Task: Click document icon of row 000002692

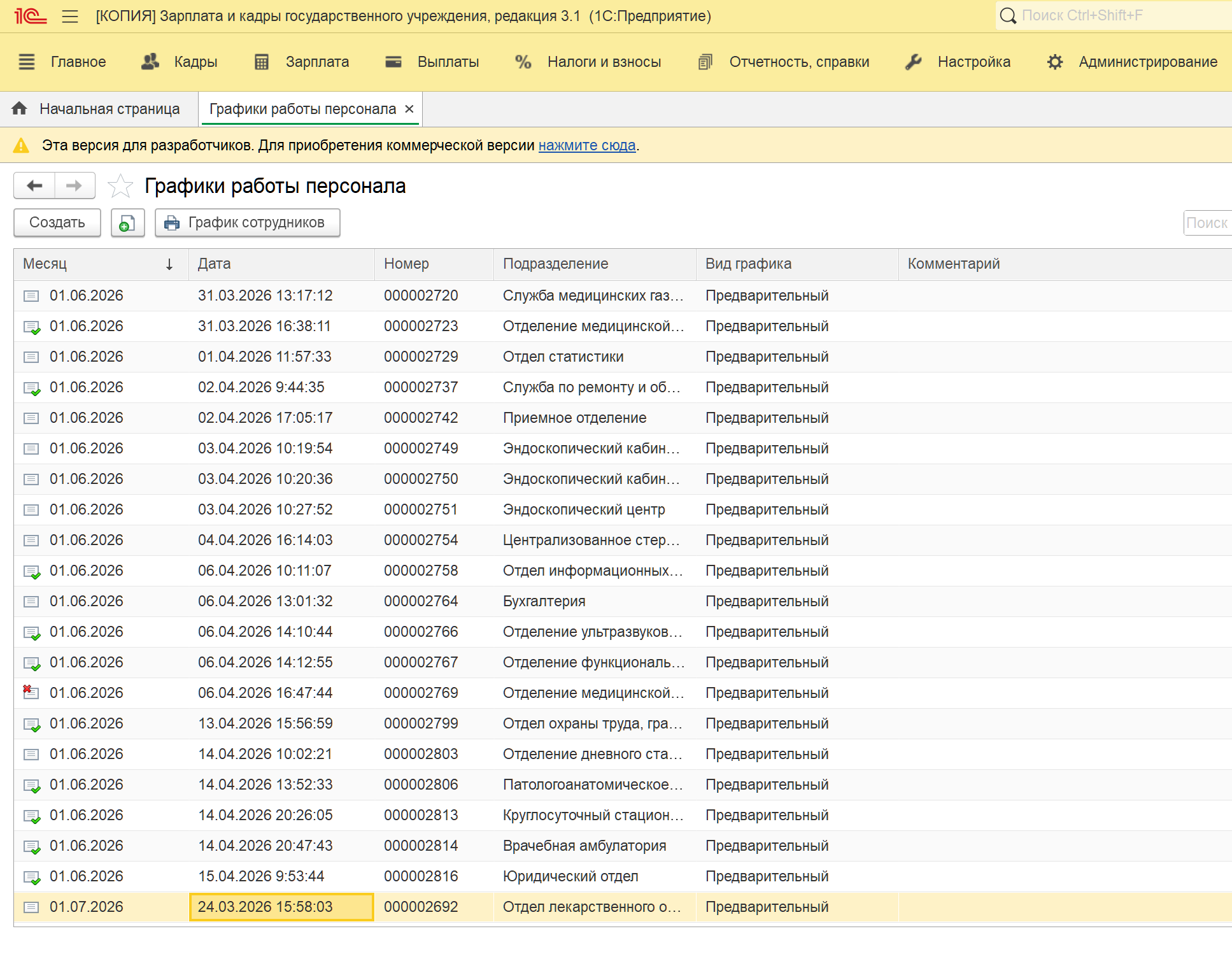Action: 31,907
